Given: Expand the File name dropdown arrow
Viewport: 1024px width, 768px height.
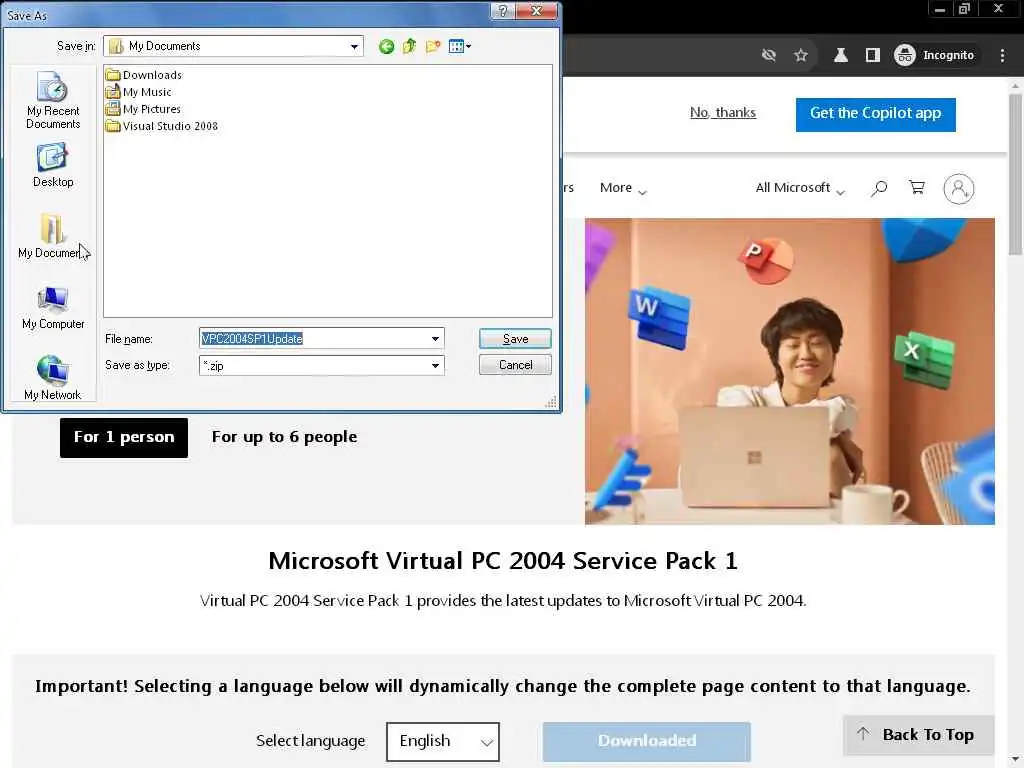Looking at the screenshot, I should click(435, 339).
